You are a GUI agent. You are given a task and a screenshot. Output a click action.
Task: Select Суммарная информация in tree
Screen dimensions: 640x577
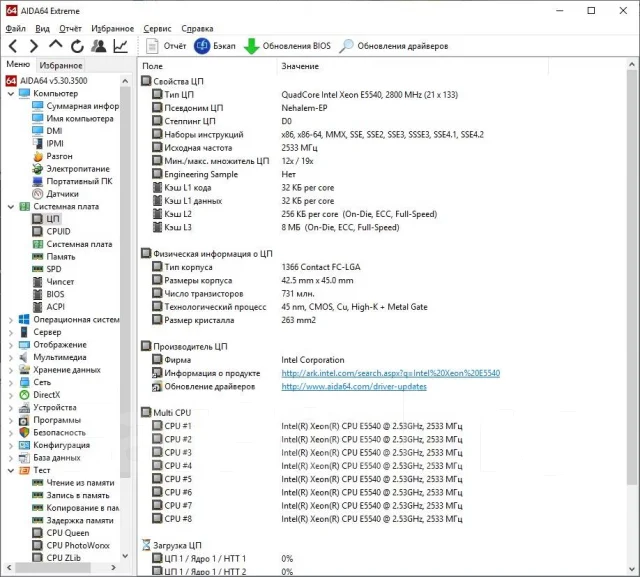(76, 106)
